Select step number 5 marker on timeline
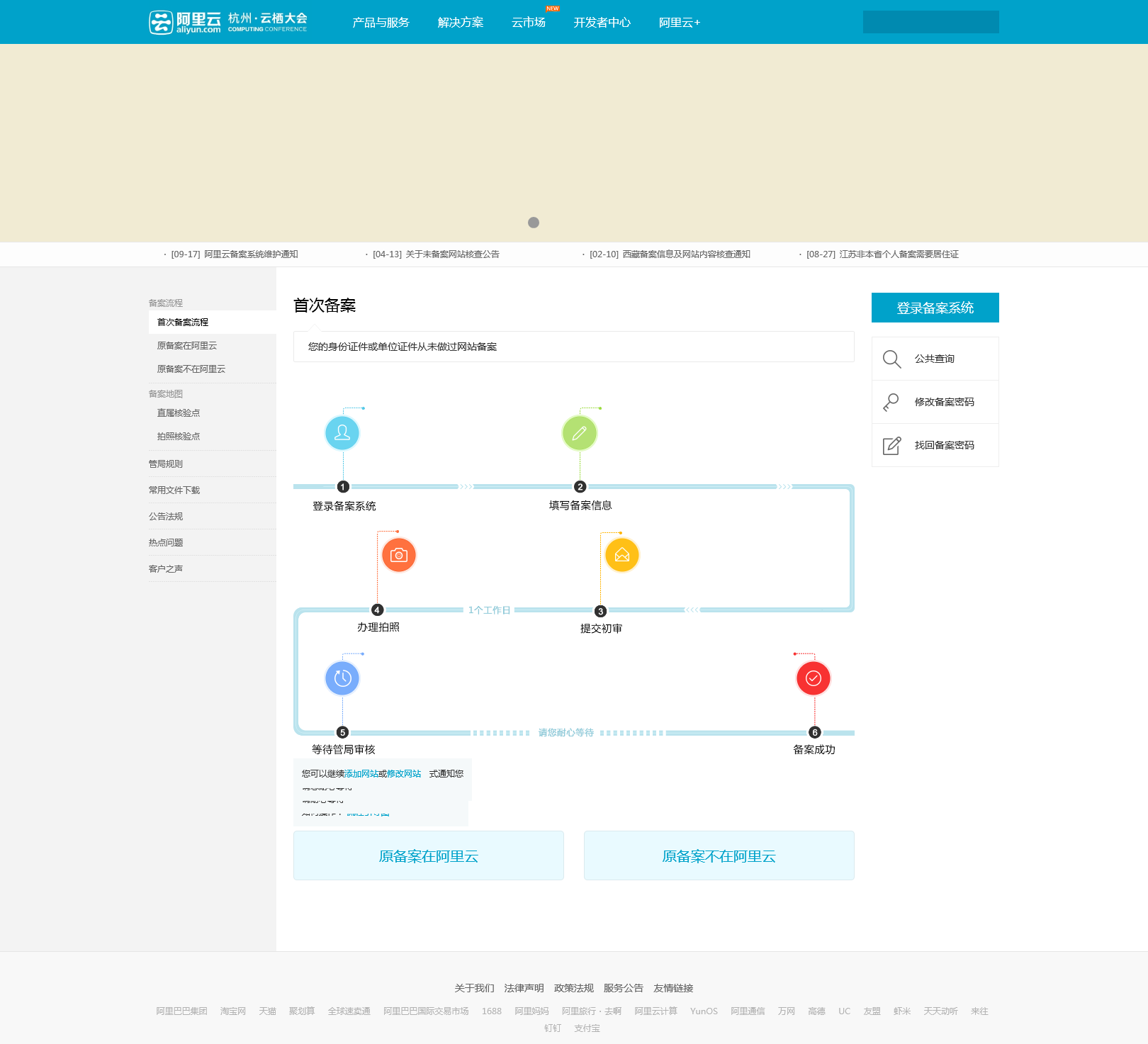Viewport: 1148px width, 1044px height. coord(342,732)
